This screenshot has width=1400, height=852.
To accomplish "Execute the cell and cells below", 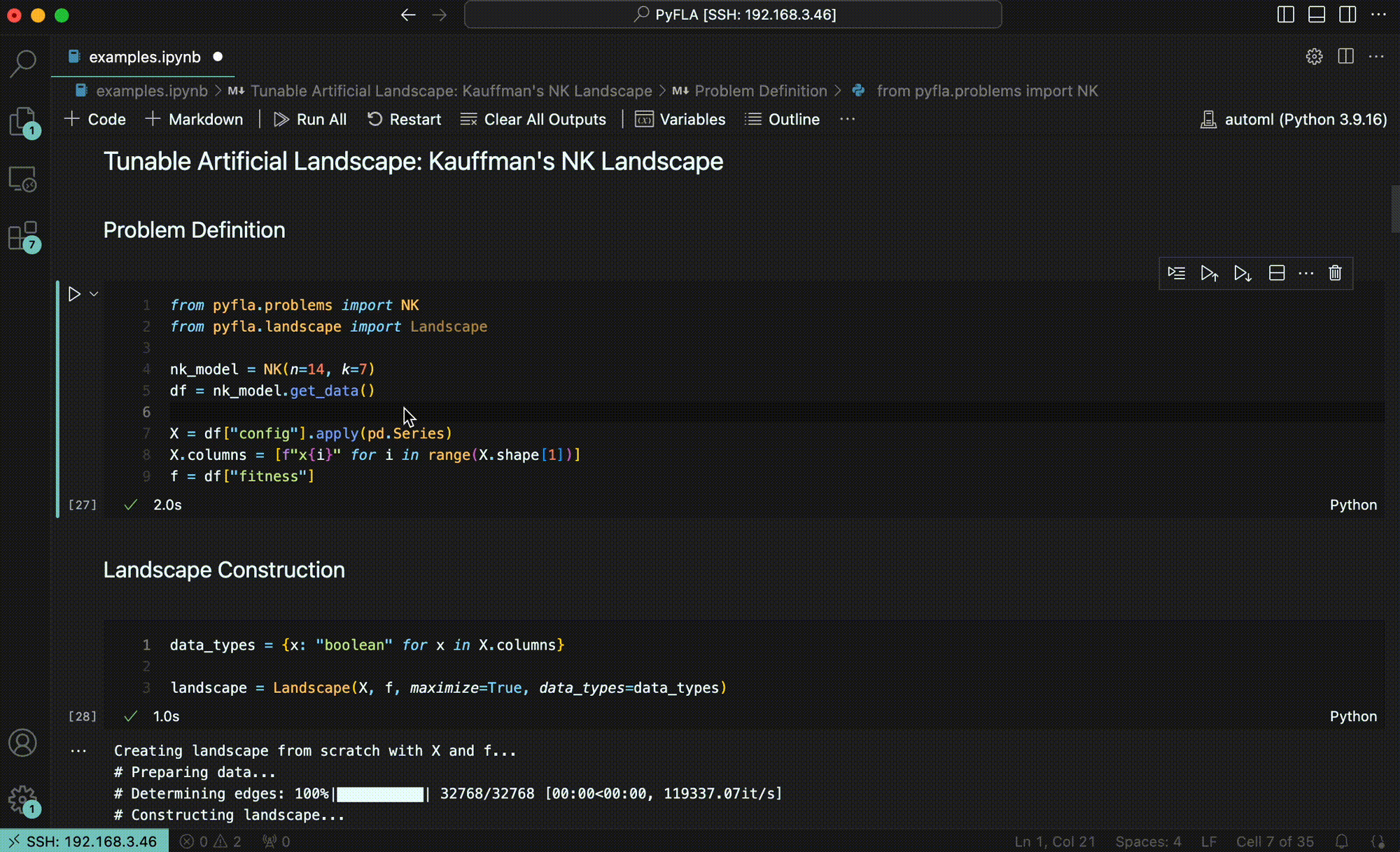I will pyautogui.click(x=1242, y=273).
